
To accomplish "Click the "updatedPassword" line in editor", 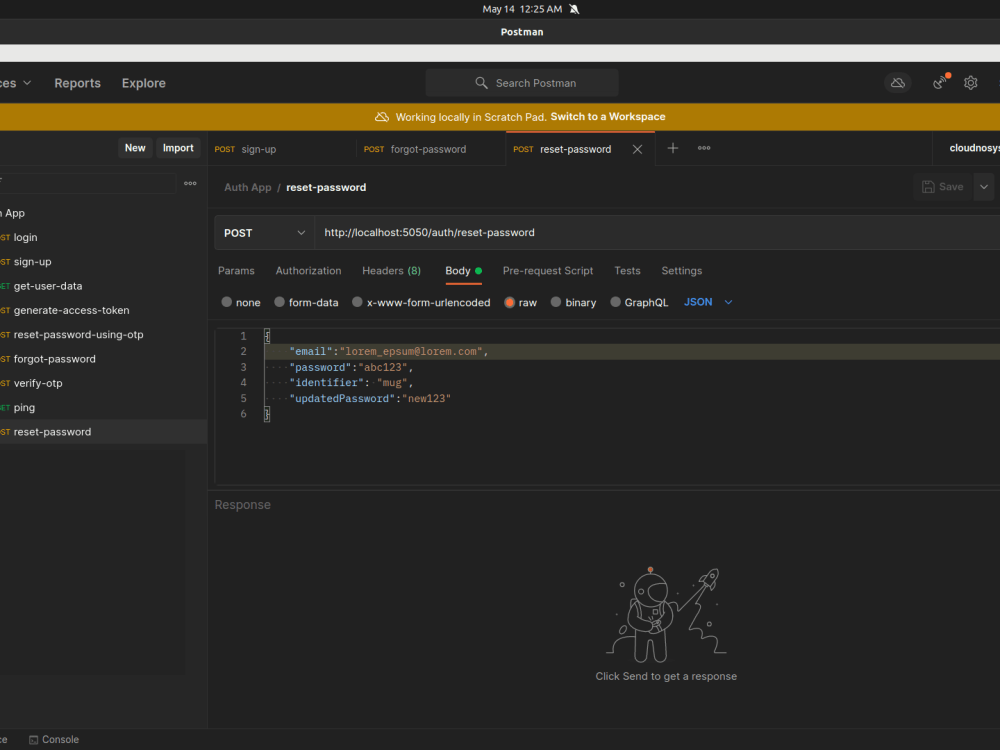I will point(631,399).
